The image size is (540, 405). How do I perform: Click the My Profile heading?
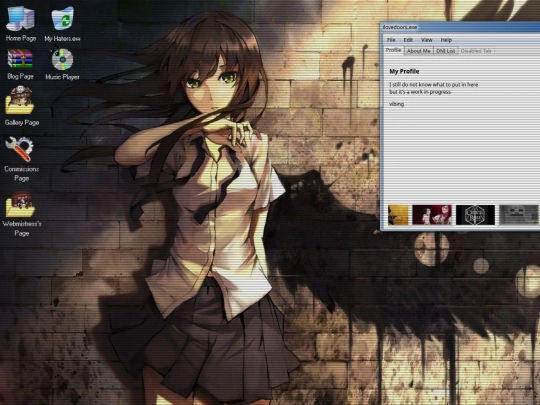(x=404, y=71)
